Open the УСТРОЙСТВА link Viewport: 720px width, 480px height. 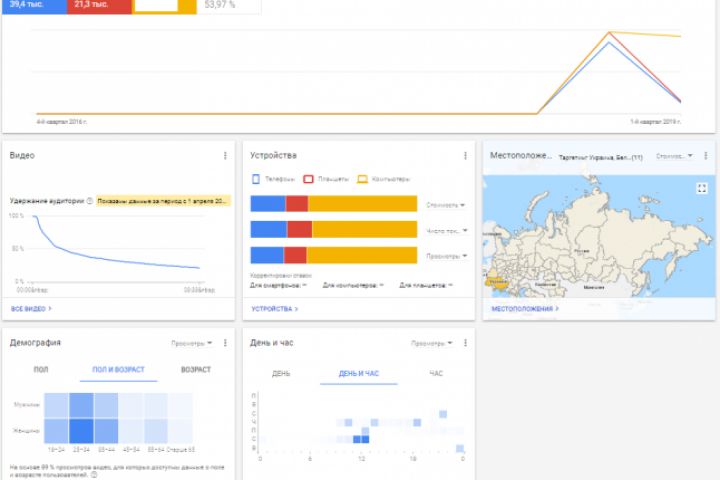(275, 309)
